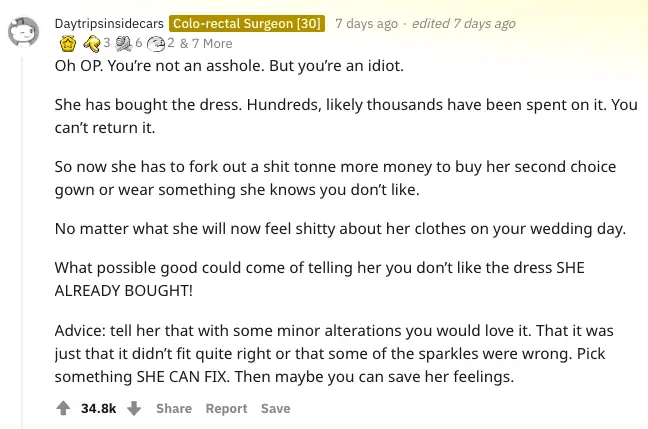This screenshot has height=429, width=648.
Task: Click the first gold award badge
Action: (68, 43)
